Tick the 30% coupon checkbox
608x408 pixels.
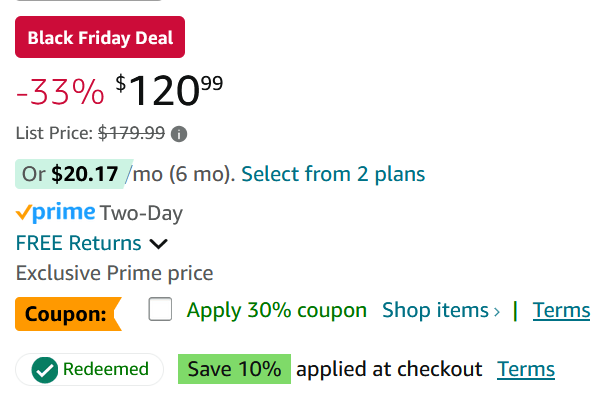pos(160,309)
